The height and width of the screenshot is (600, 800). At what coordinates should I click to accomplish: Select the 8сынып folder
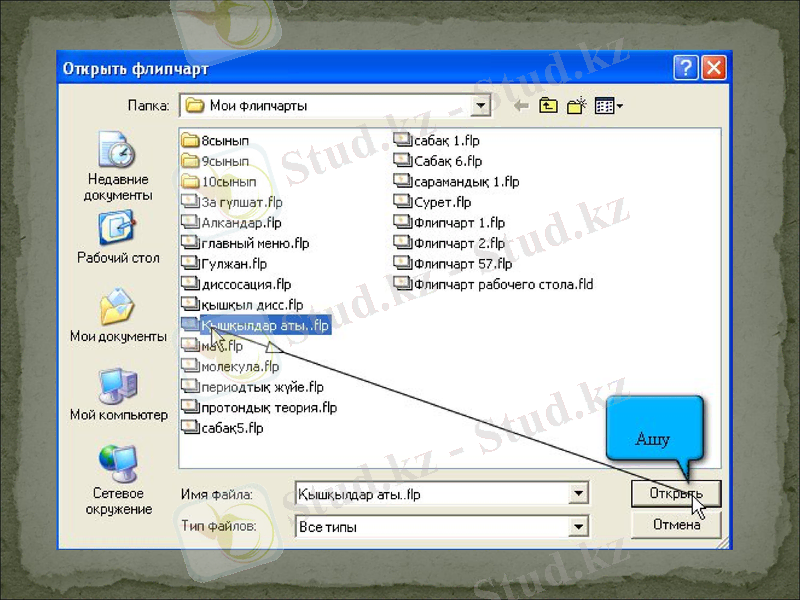coord(224,141)
